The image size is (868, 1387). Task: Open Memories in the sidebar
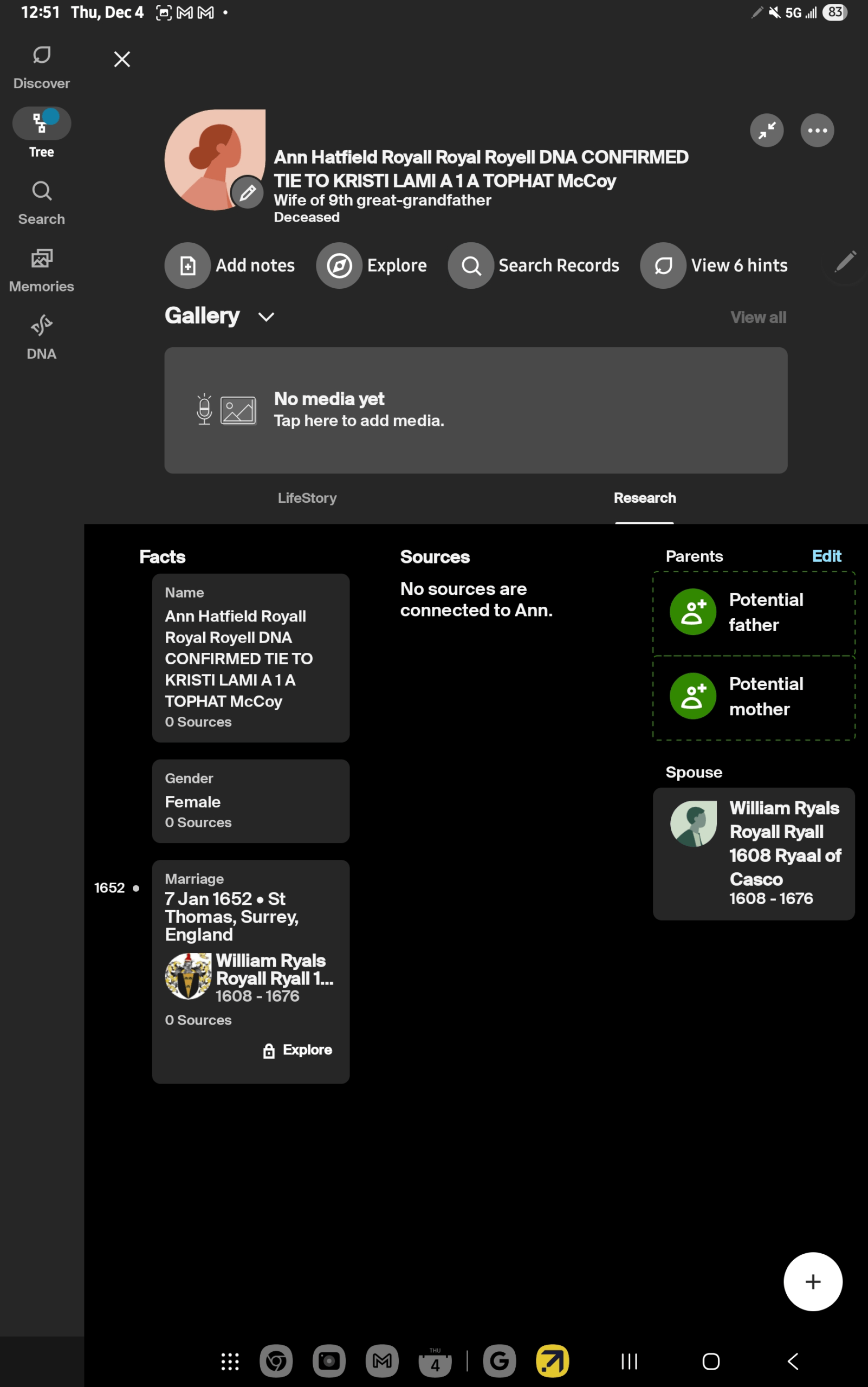(41, 270)
